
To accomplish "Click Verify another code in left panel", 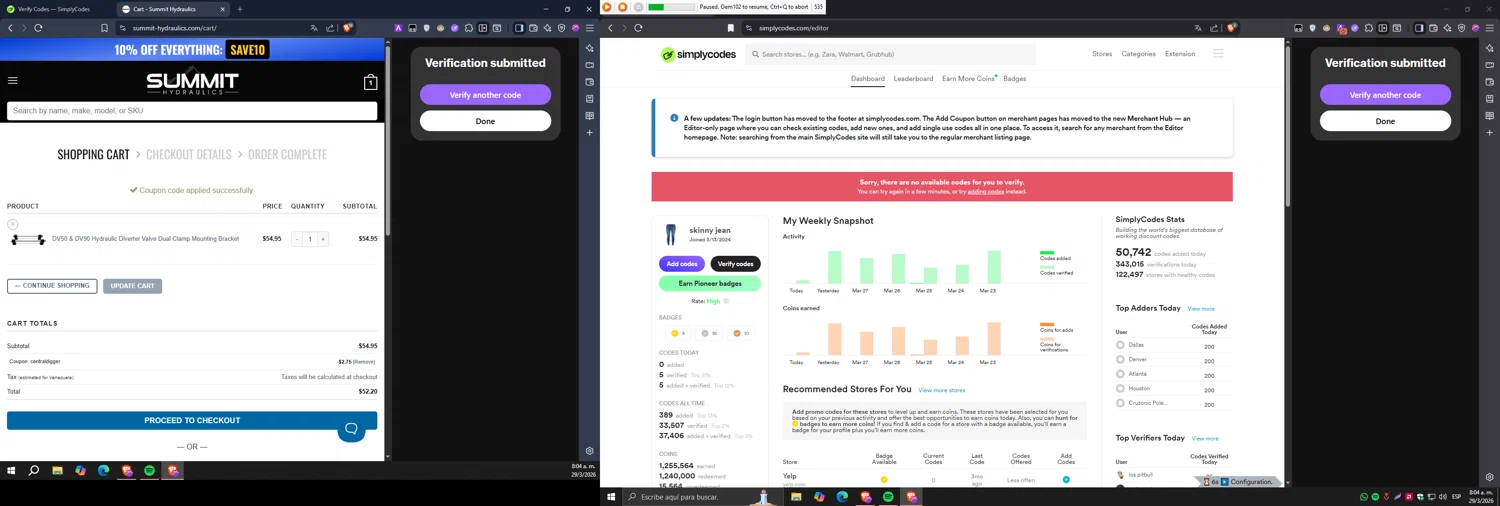I will pos(485,95).
